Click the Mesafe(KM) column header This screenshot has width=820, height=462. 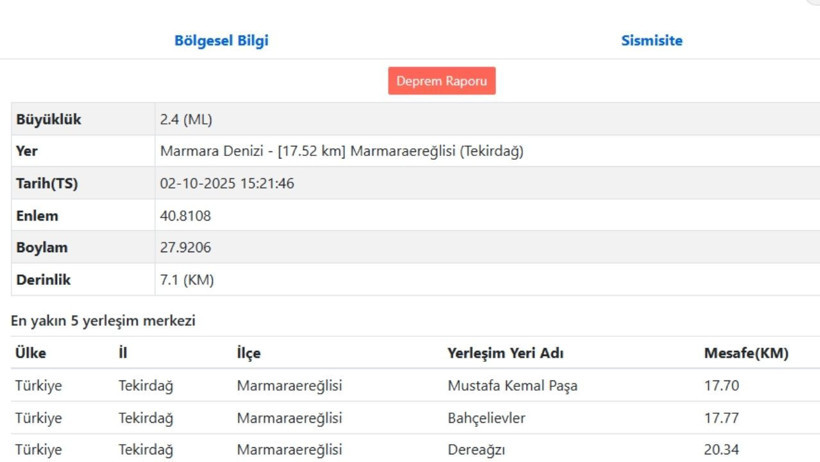[x=745, y=353]
